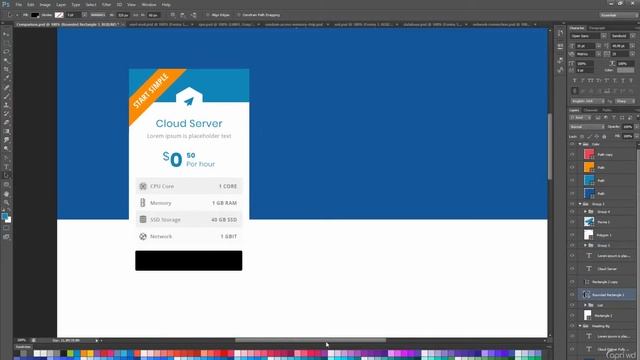Collapse the Group 1 layer group
Screen dimensions: 640x360
tap(580, 204)
